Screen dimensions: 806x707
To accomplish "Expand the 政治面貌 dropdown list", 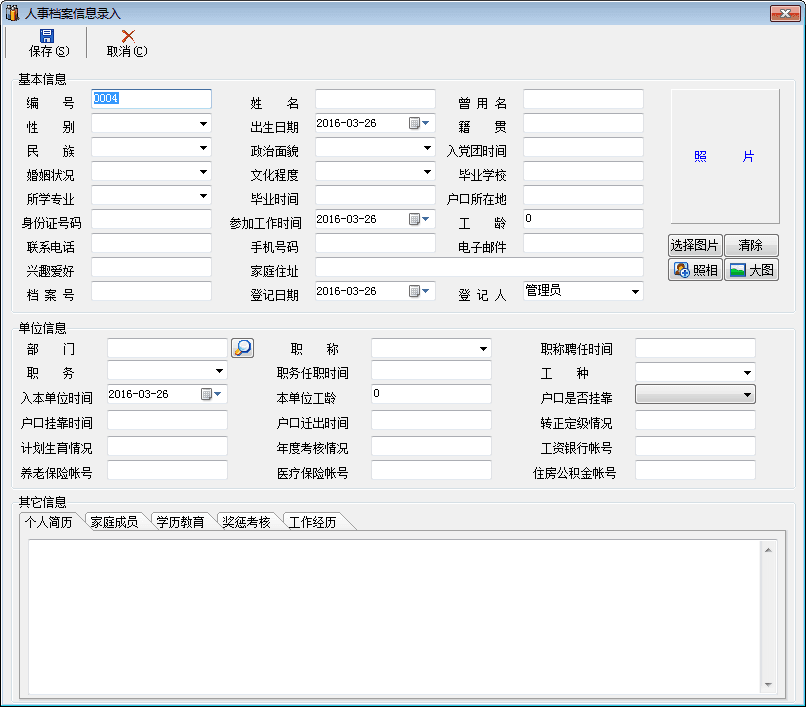I will 427,148.
